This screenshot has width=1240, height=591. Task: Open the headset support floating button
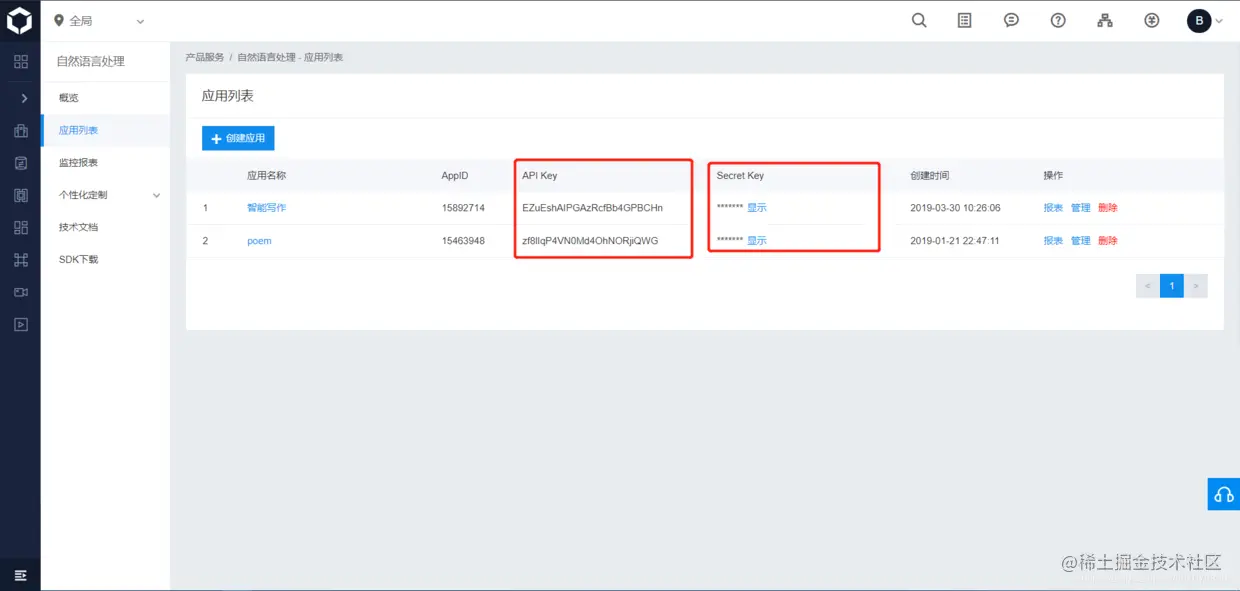1223,494
